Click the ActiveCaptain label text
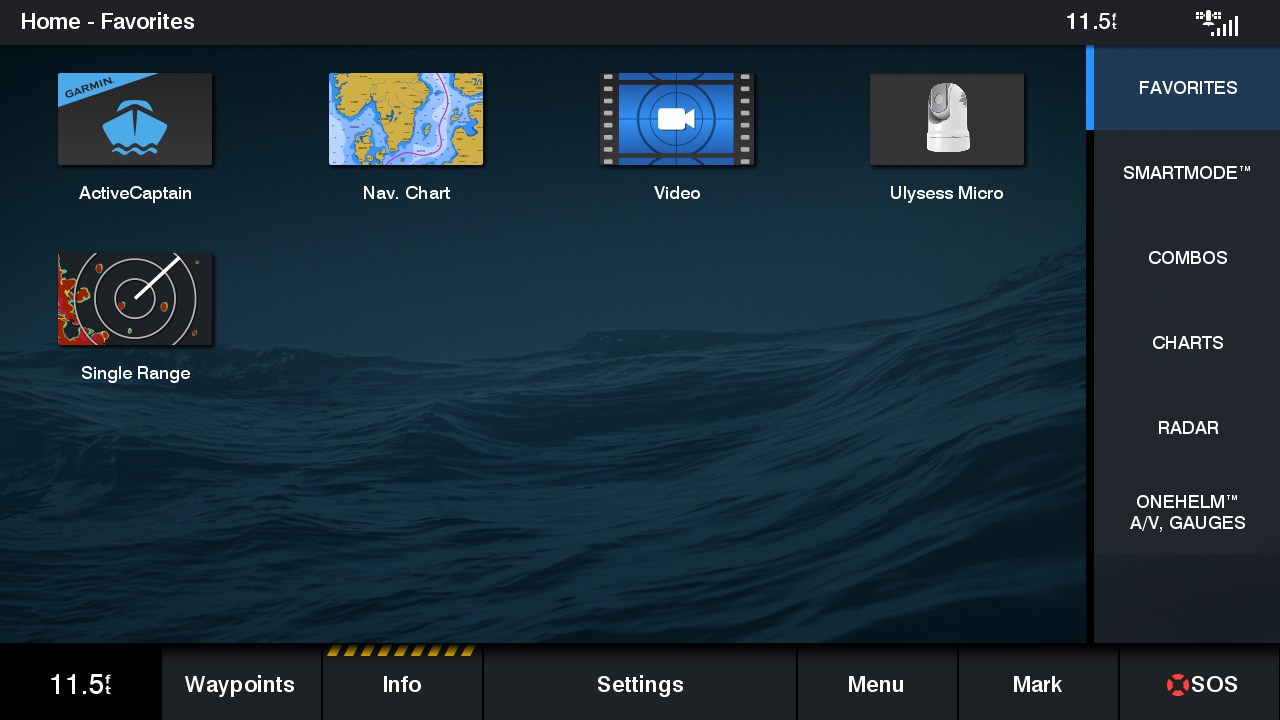Image resolution: width=1280 pixels, height=720 pixels. 135,193
